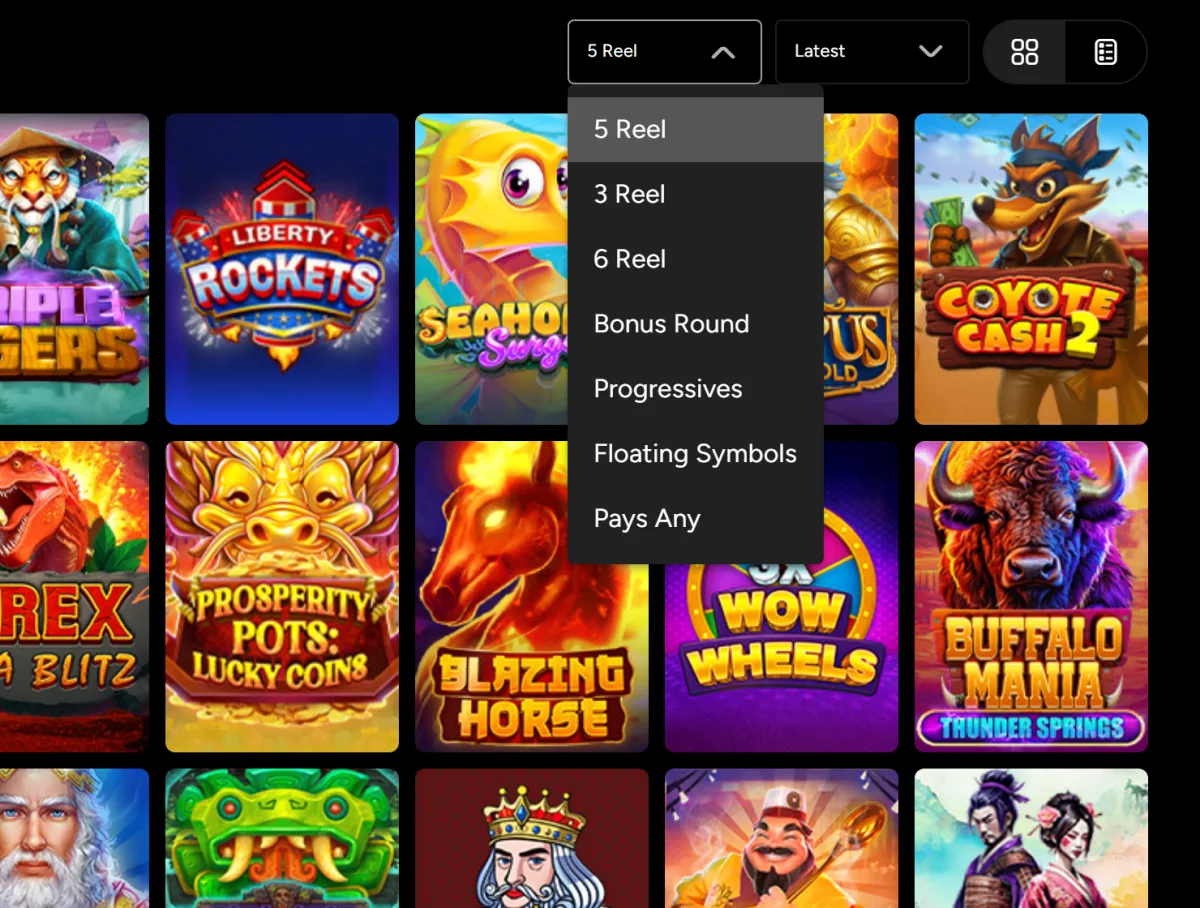Image resolution: width=1200 pixels, height=908 pixels.
Task: Collapse the 5 Reel filter dropdown
Action: 665,52
